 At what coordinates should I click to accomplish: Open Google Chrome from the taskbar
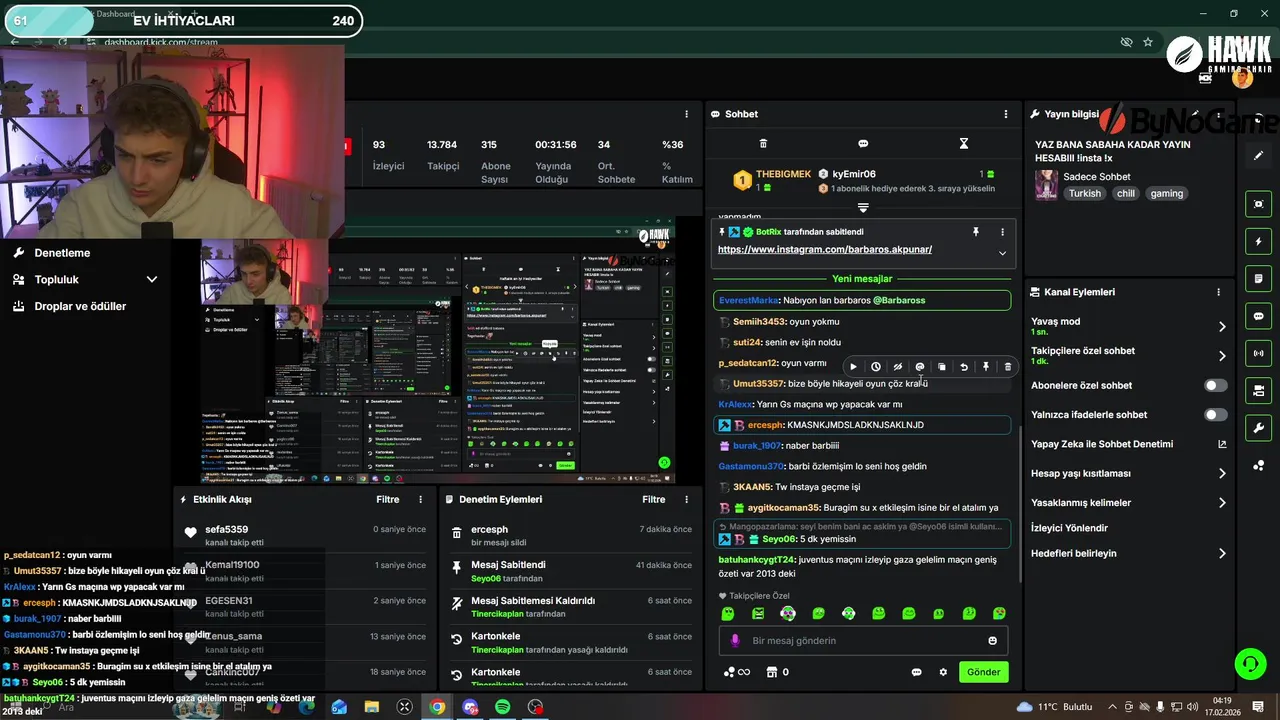pyautogui.click(x=437, y=707)
